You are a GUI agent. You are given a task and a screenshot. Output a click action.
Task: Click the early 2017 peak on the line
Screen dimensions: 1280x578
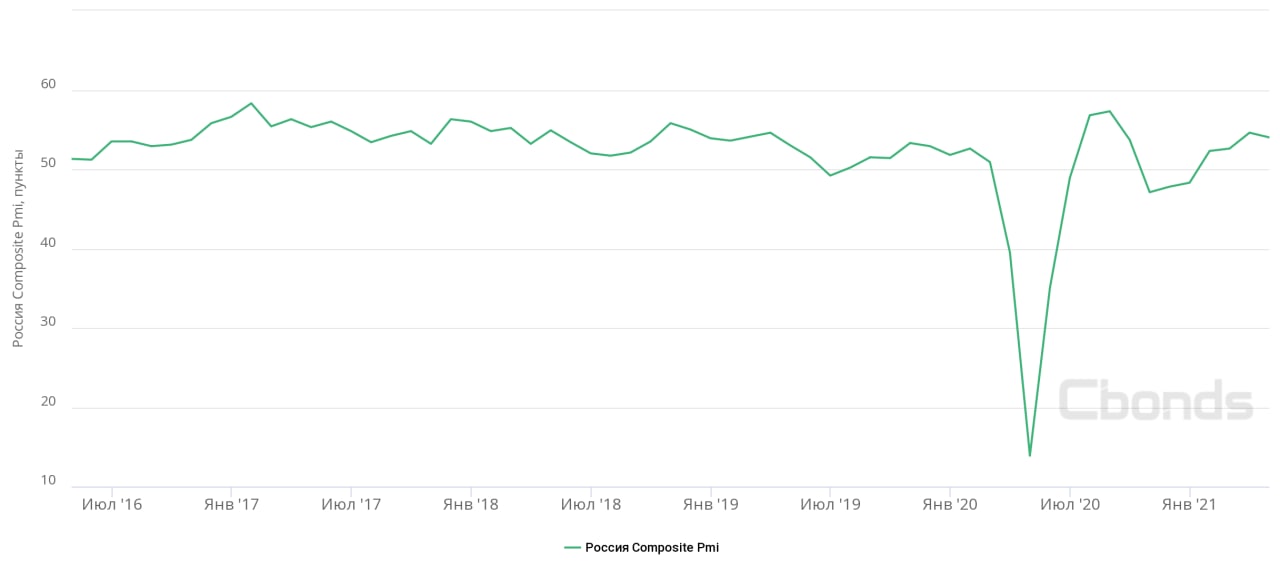[251, 103]
